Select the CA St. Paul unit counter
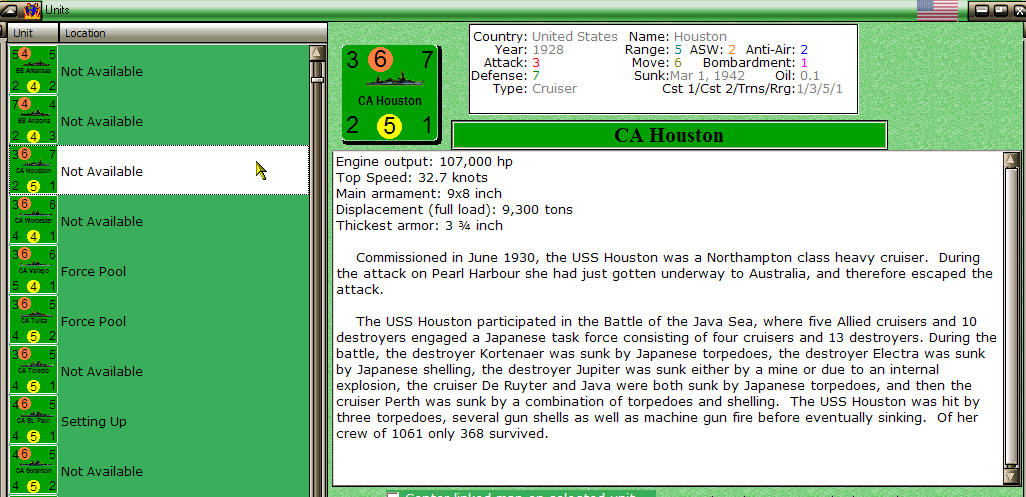Viewport: 1026px width, 497px height. click(34, 420)
